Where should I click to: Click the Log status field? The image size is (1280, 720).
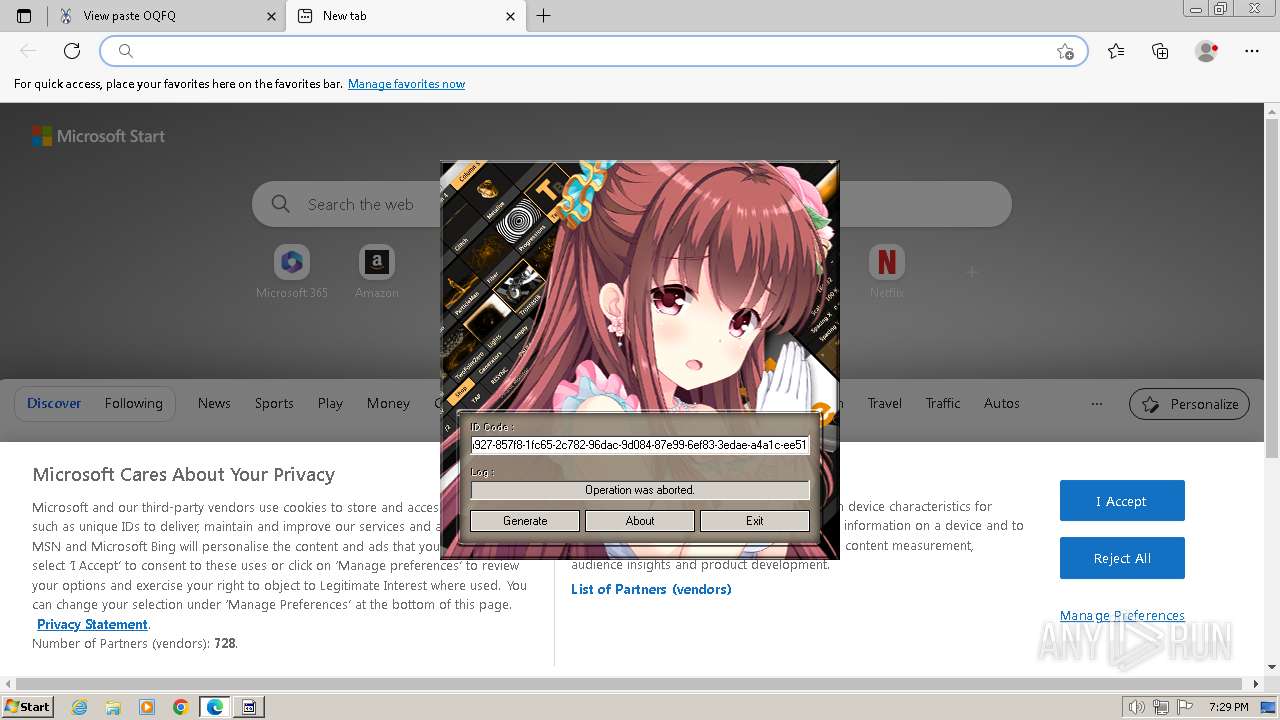point(640,490)
